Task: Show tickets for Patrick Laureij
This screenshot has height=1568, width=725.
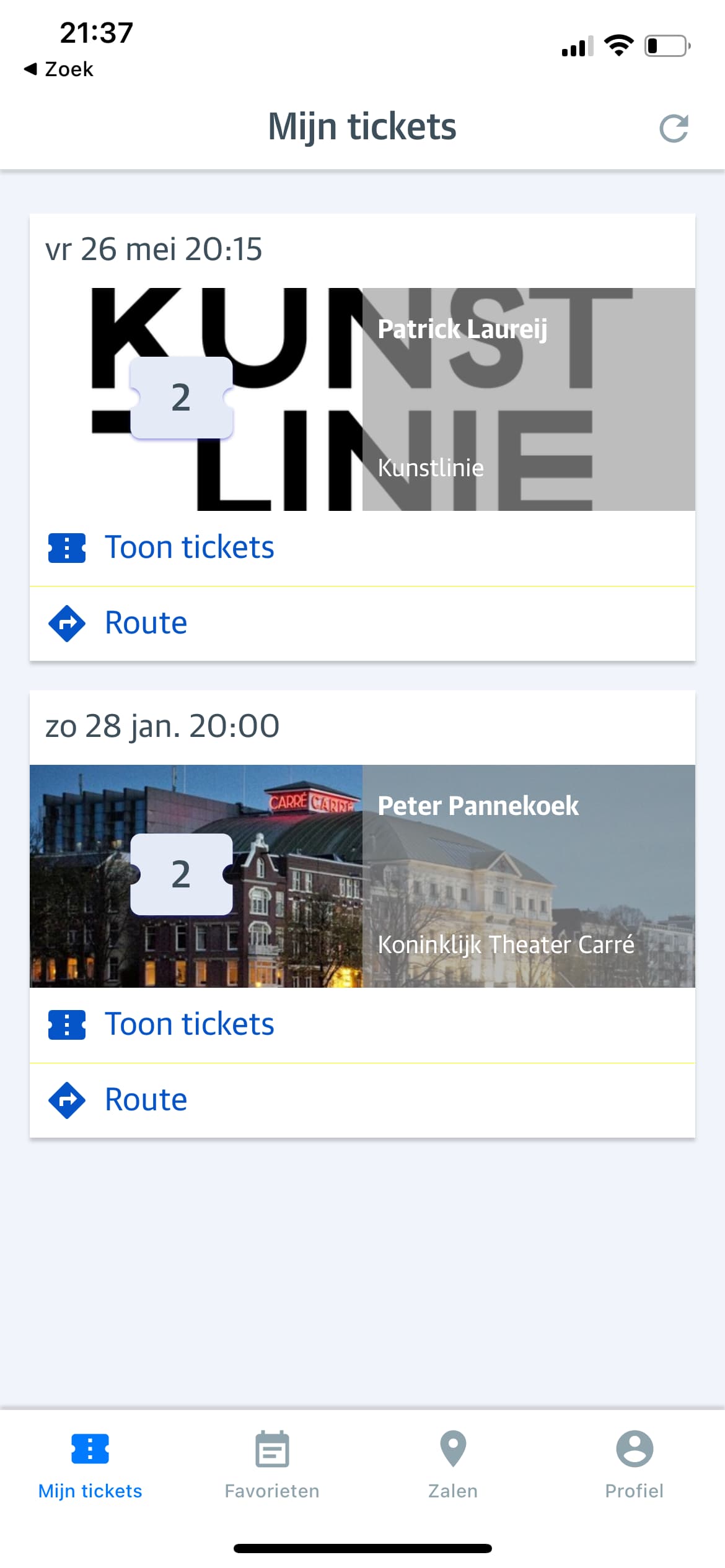Action: 189,548
